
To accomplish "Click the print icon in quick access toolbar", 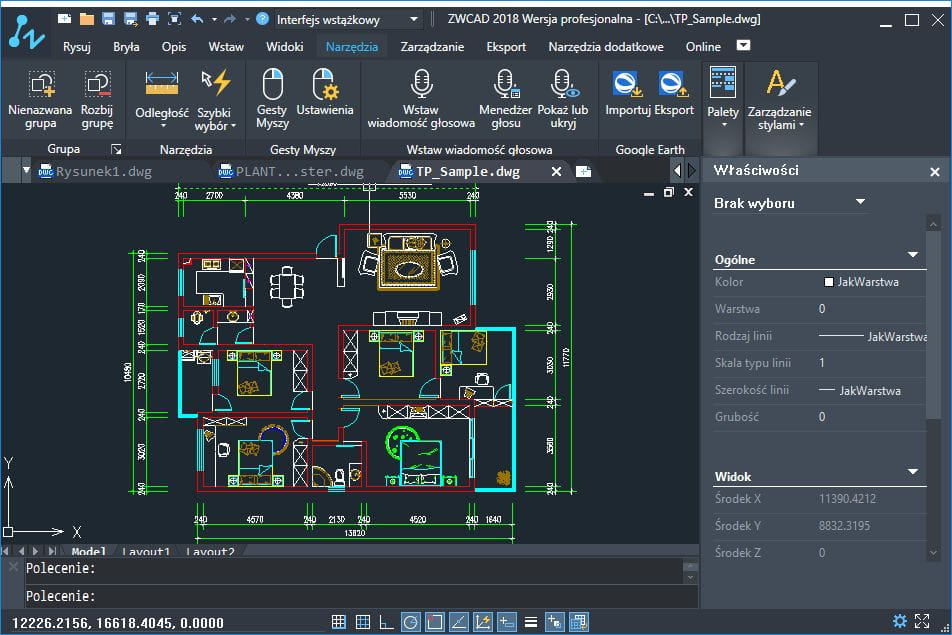I will point(152,19).
